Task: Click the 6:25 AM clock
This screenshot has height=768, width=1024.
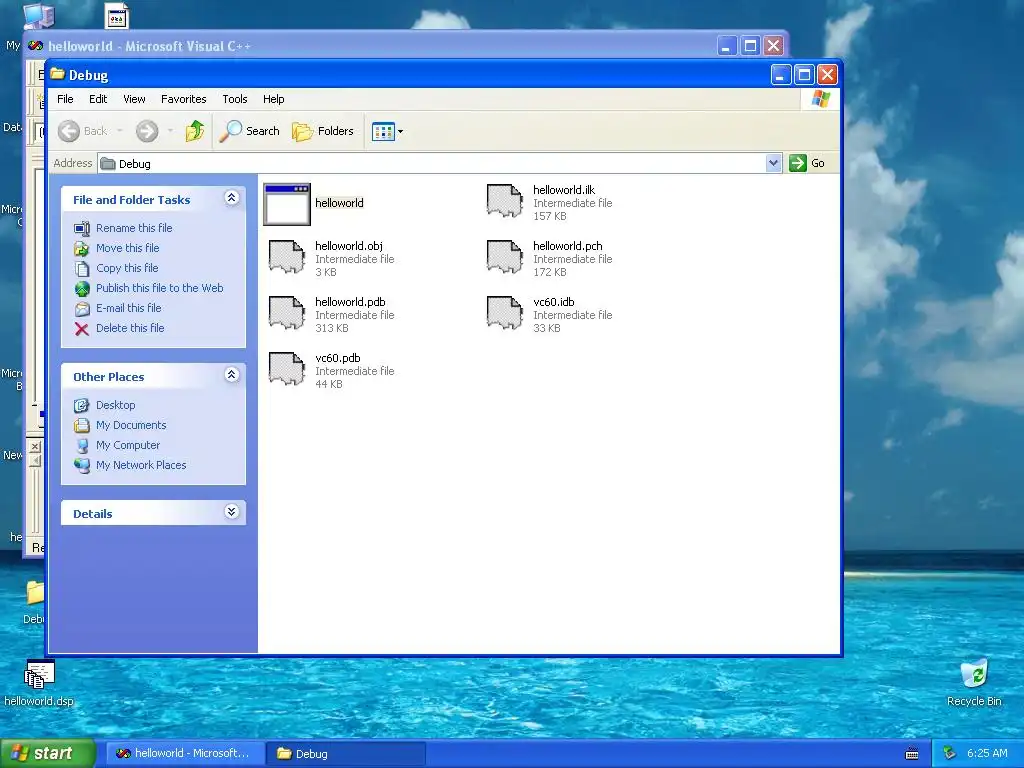Action: coord(987,754)
